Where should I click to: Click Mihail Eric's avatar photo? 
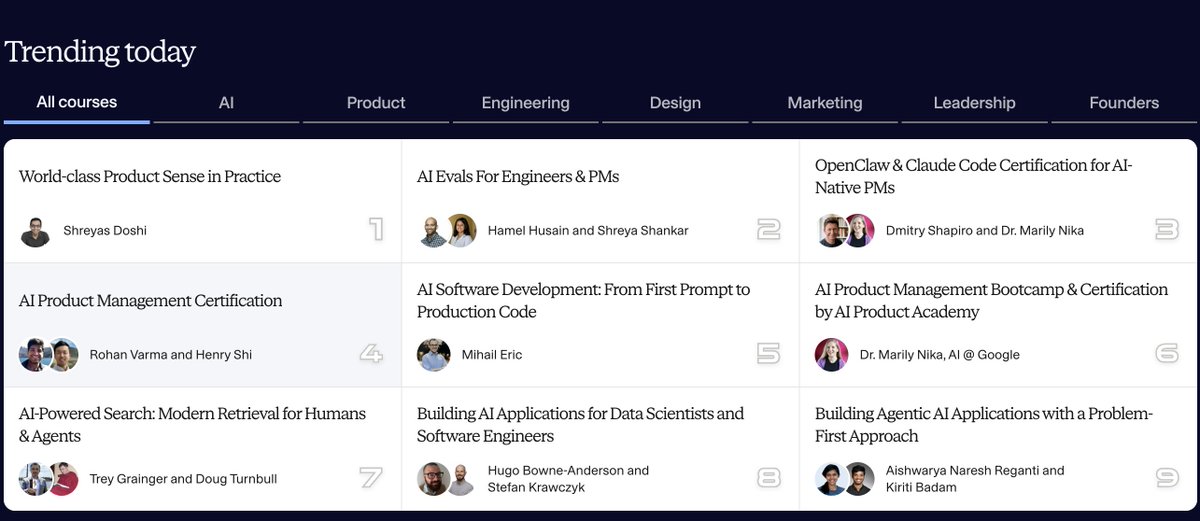(x=433, y=355)
